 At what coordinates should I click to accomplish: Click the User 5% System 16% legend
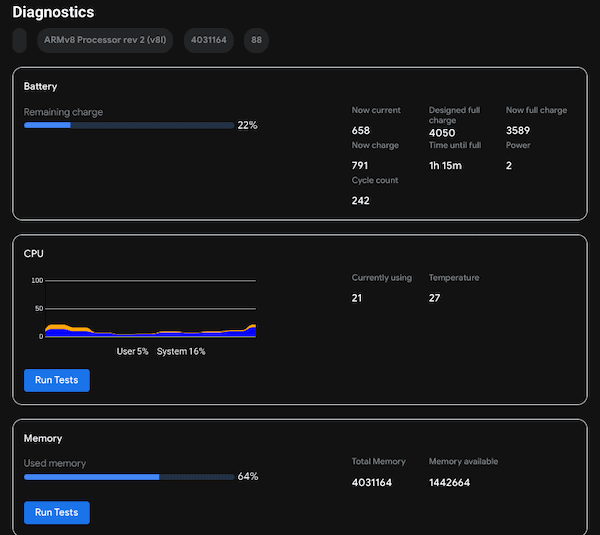click(161, 351)
